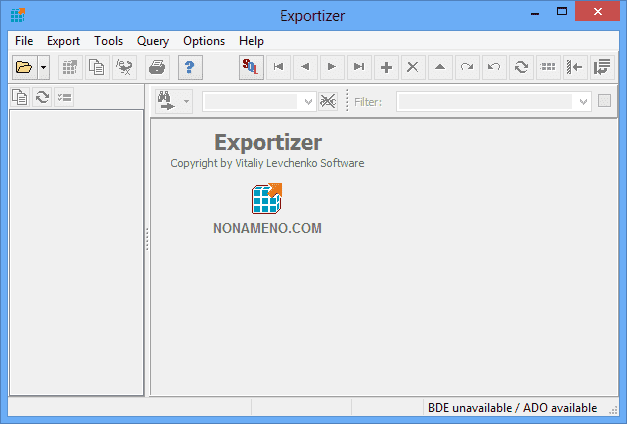Image resolution: width=627 pixels, height=424 pixels.
Task: Click the printer icon in toolbar
Action: 157,67
